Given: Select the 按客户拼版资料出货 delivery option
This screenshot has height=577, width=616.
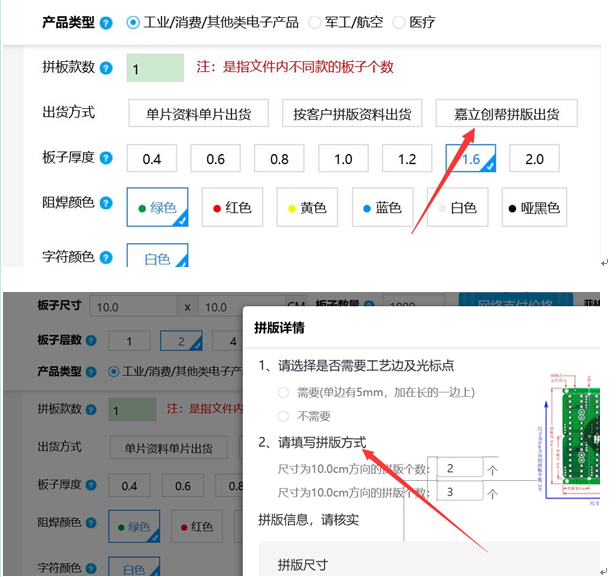Looking at the screenshot, I should pos(352,113).
